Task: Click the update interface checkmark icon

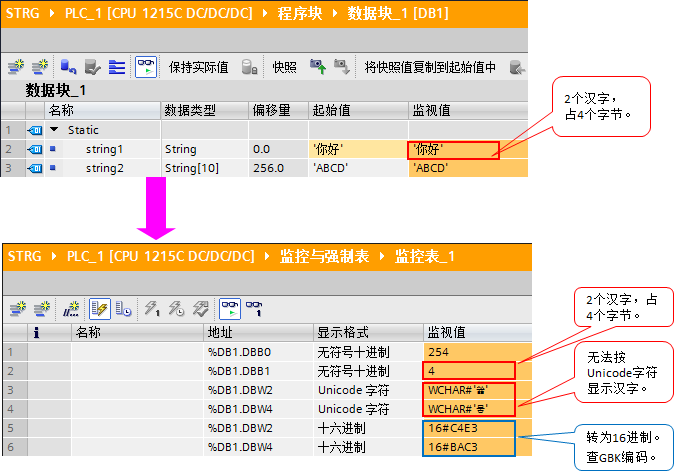Action: [x=92, y=67]
